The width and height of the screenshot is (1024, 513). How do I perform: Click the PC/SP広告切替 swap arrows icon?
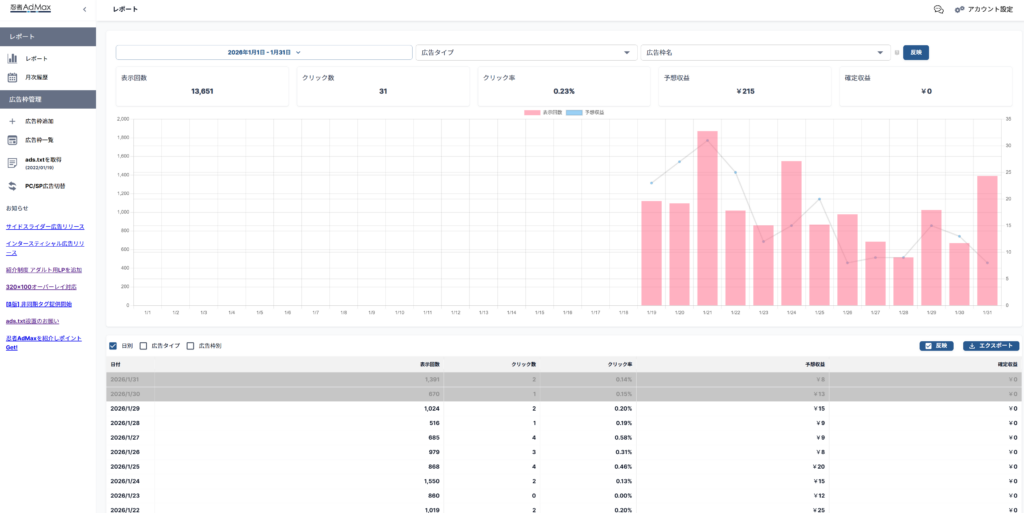coord(13,186)
